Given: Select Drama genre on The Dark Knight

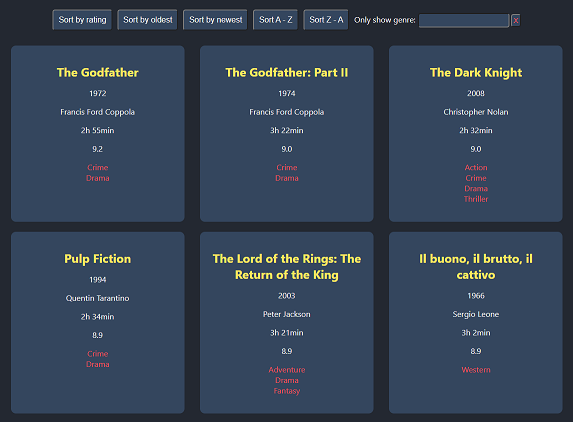Looking at the screenshot, I should (x=476, y=189).
